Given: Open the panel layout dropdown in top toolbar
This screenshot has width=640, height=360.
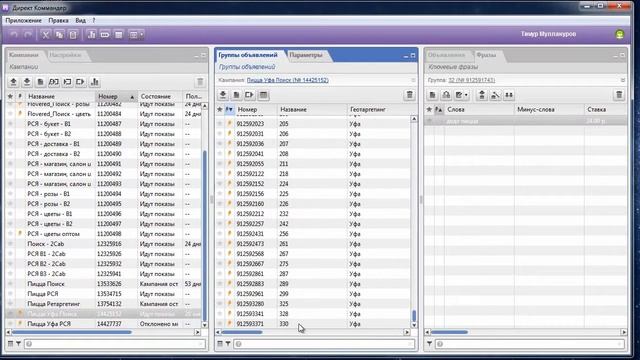Looking at the screenshot, I should click(x=136, y=35).
